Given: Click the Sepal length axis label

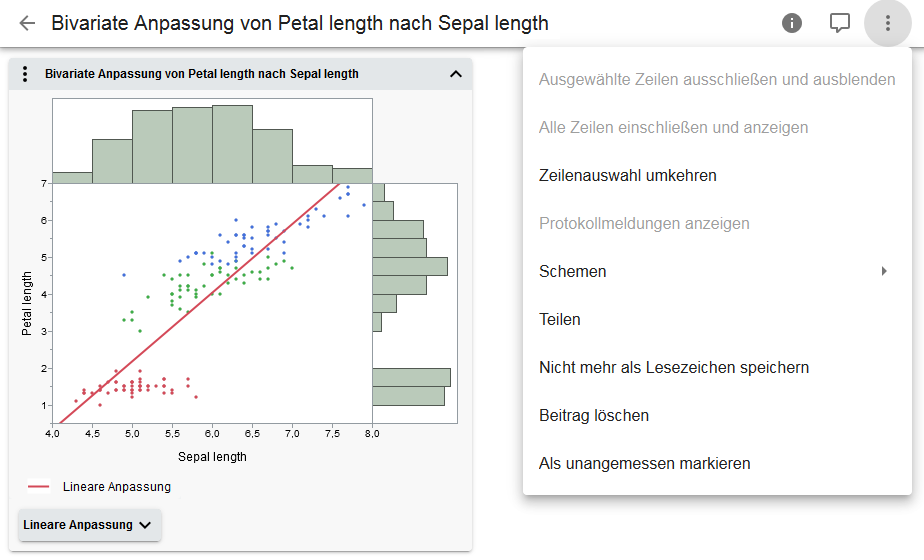Looking at the screenshot, I should tap(212, 457).
